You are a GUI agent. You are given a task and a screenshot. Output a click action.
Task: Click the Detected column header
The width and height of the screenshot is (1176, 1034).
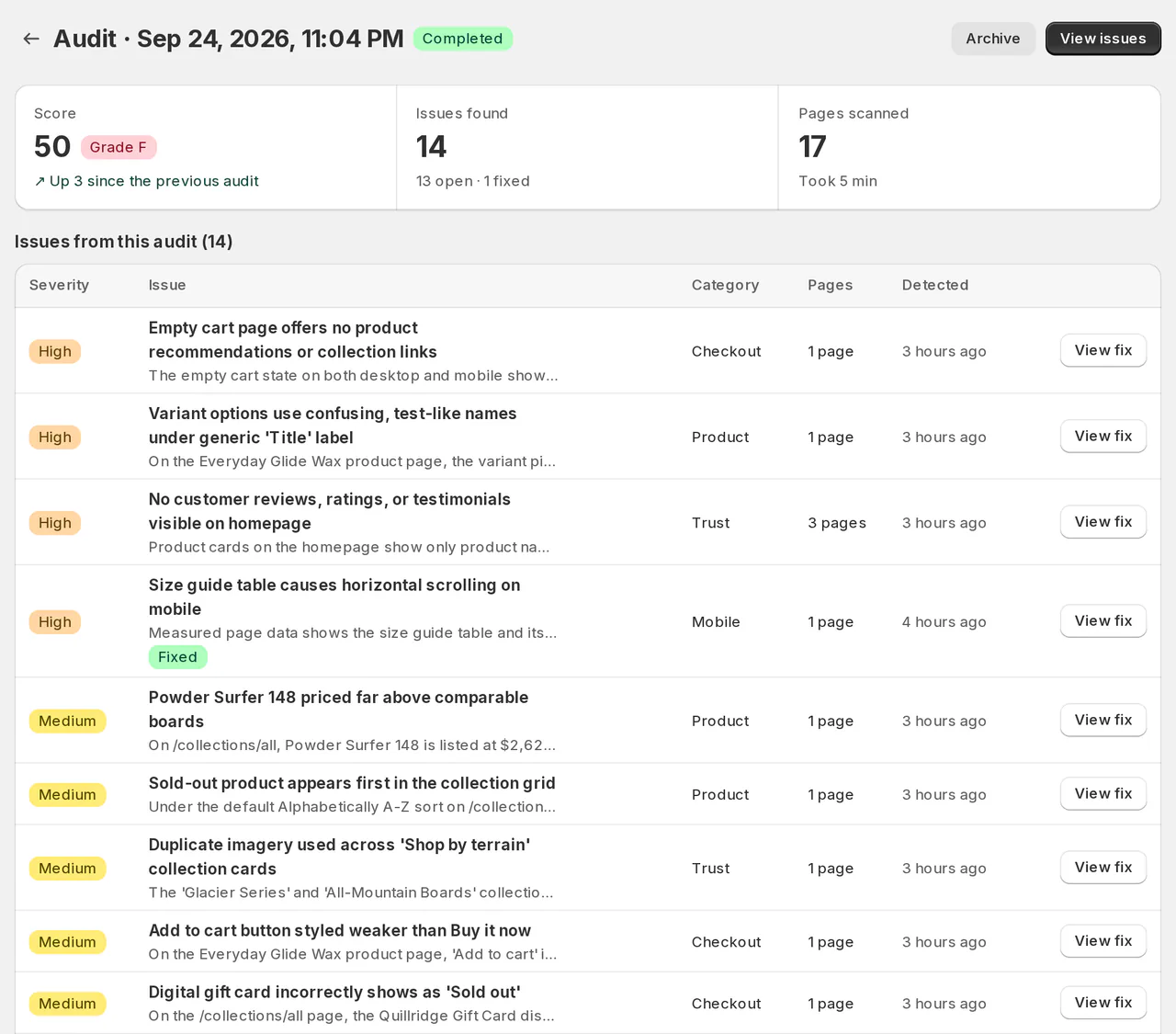point(934,285)
